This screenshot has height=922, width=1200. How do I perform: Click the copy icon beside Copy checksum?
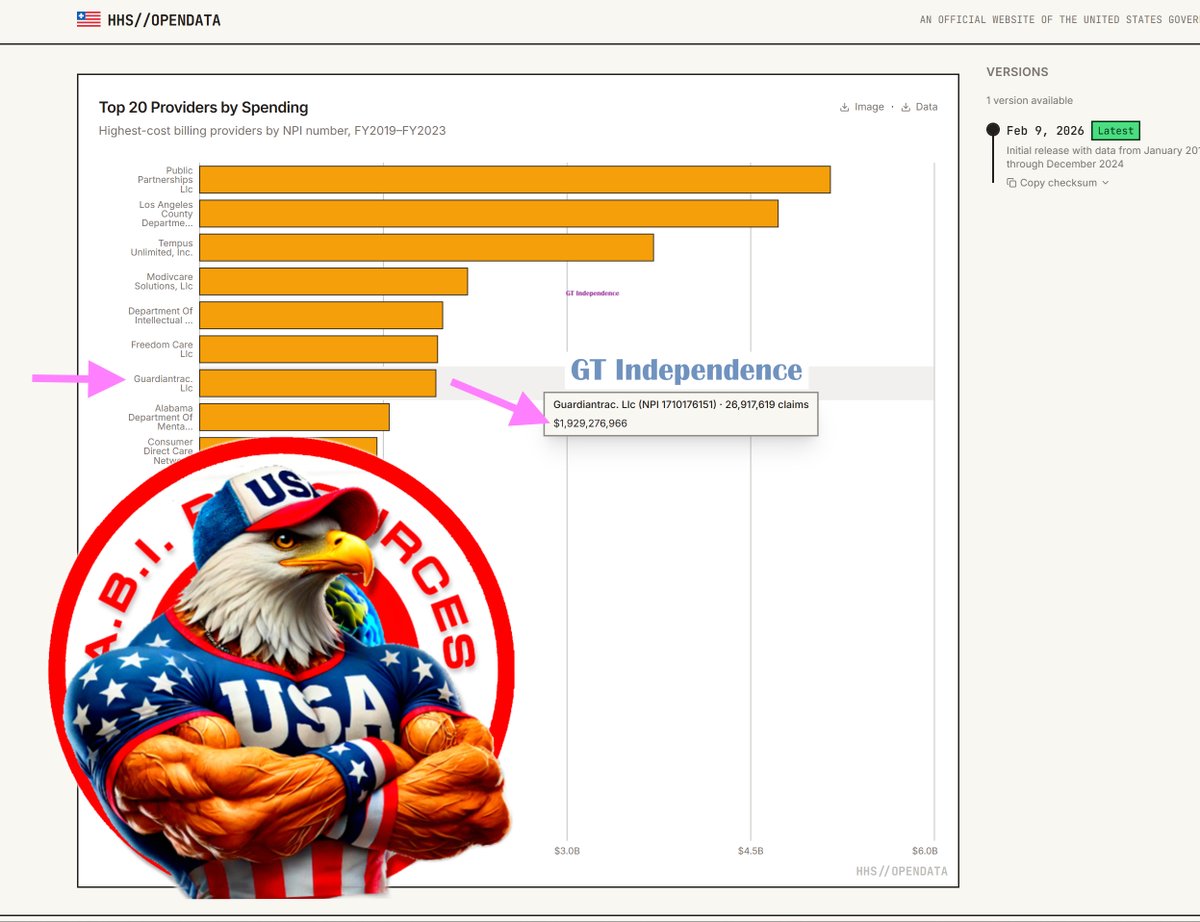1012,183
